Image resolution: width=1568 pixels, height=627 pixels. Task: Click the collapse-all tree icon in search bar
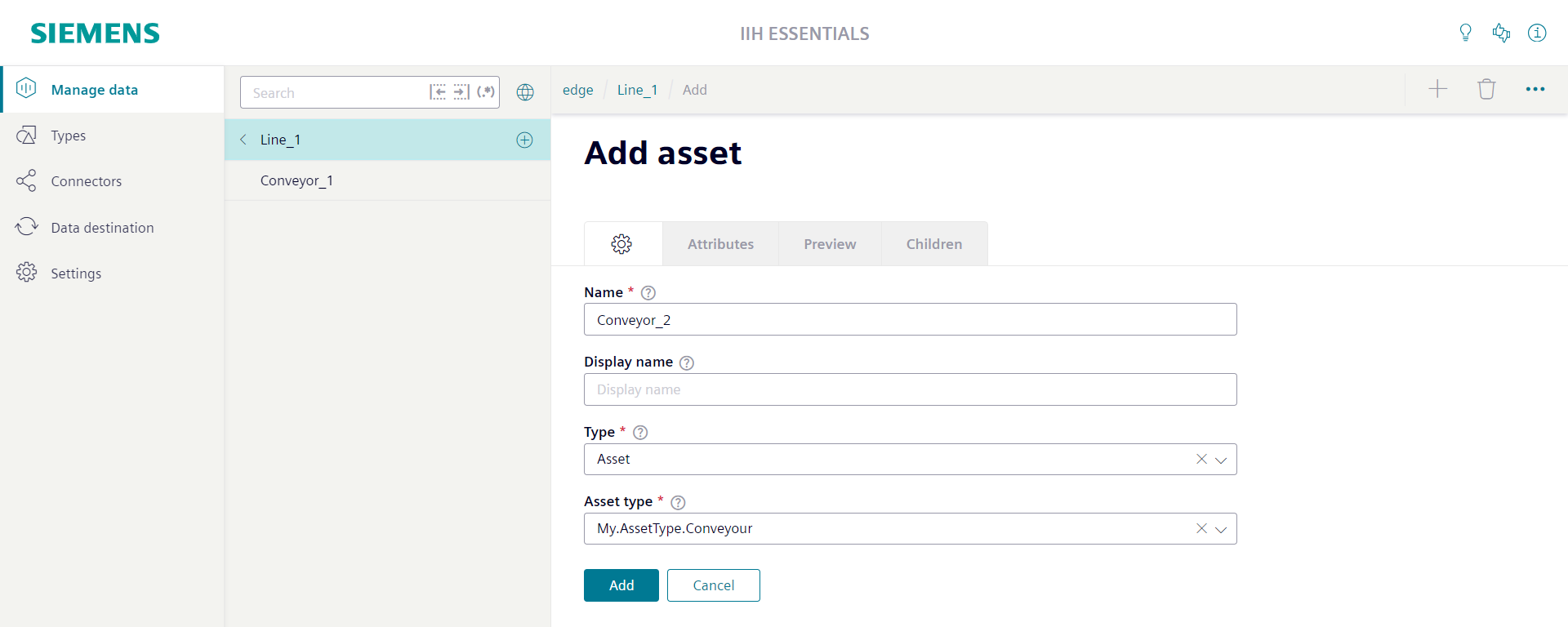click(438, 91)
